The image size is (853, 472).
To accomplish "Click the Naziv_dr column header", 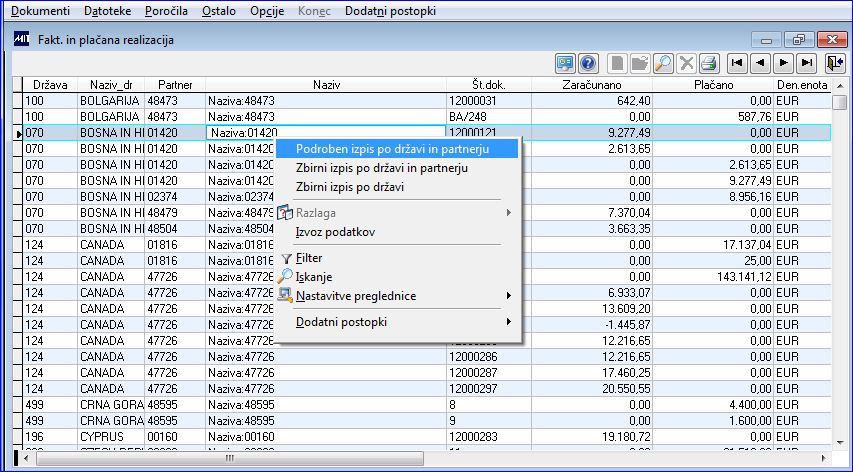I will pyautogui.click(x=111, y=85).
